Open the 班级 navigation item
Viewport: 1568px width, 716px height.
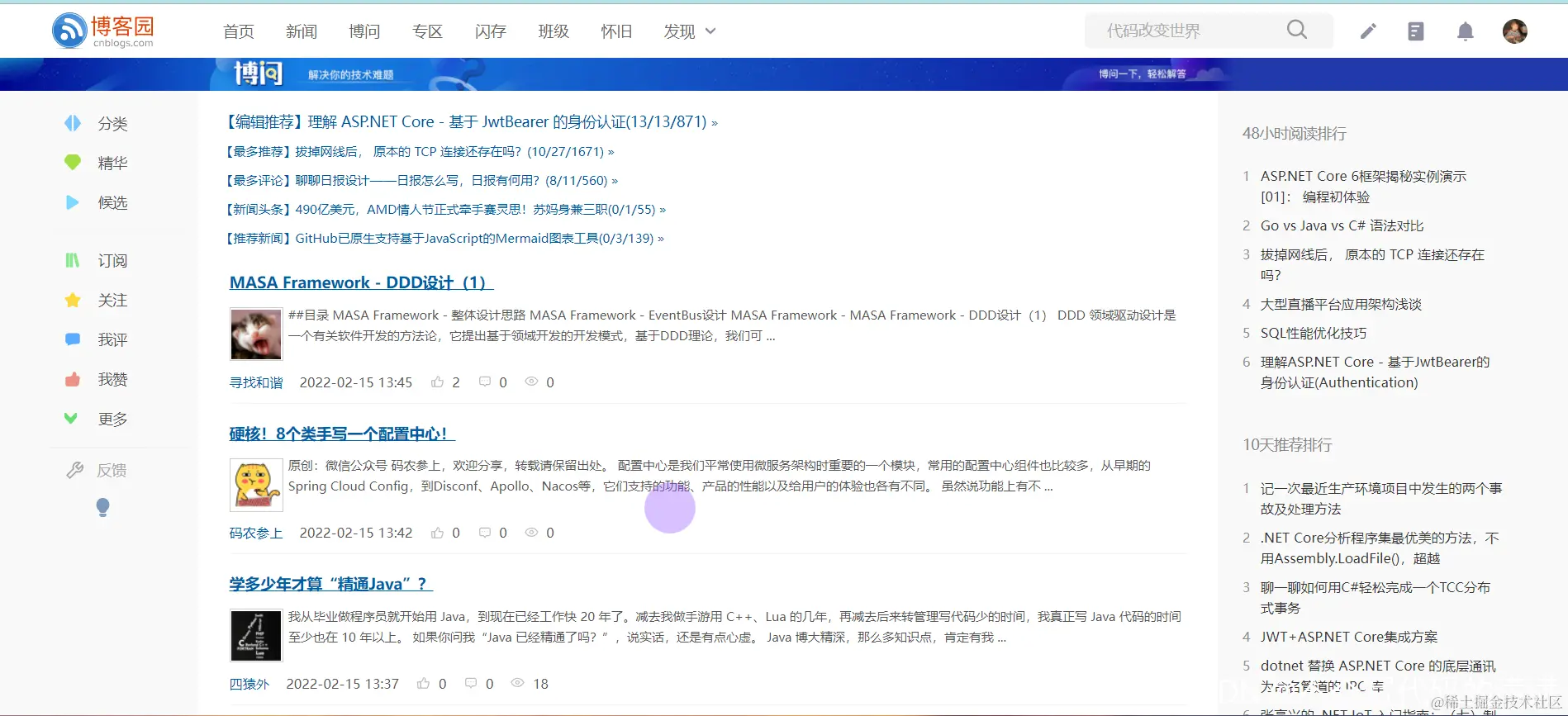554,31
